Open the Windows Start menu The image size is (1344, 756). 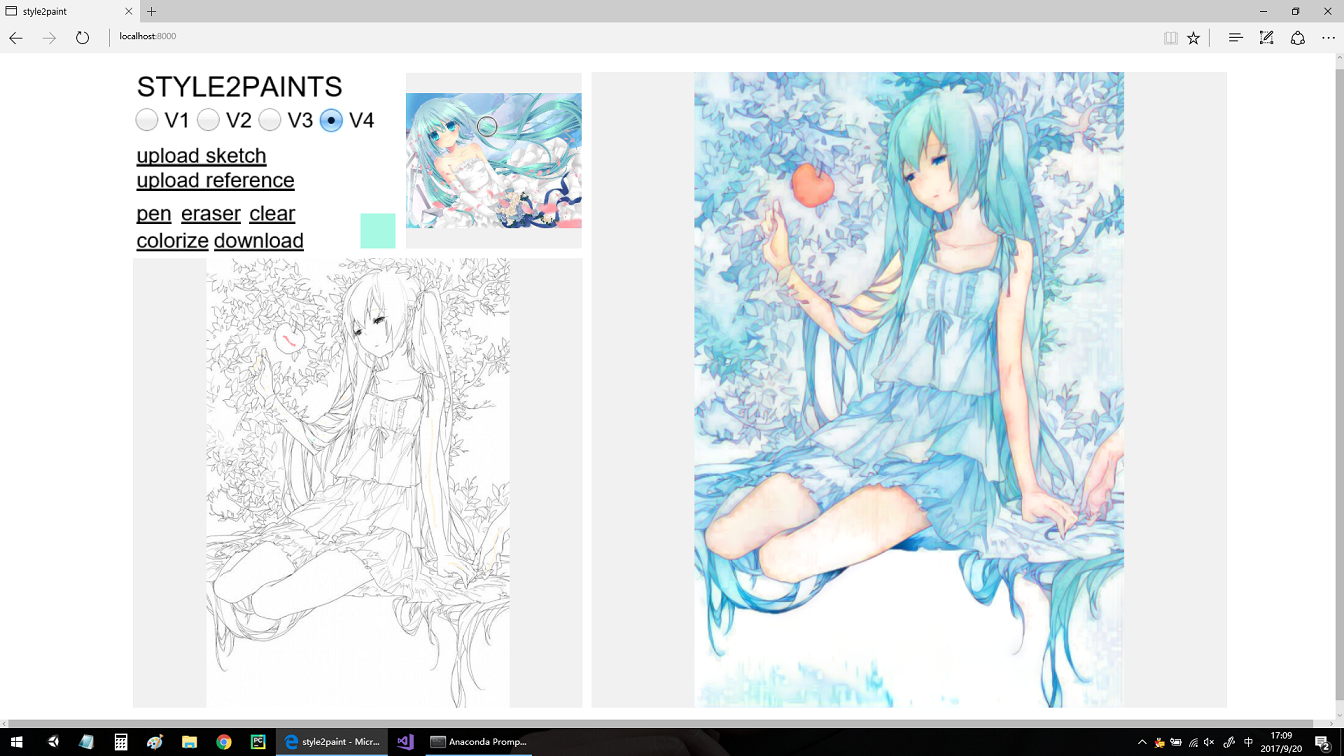16,742
